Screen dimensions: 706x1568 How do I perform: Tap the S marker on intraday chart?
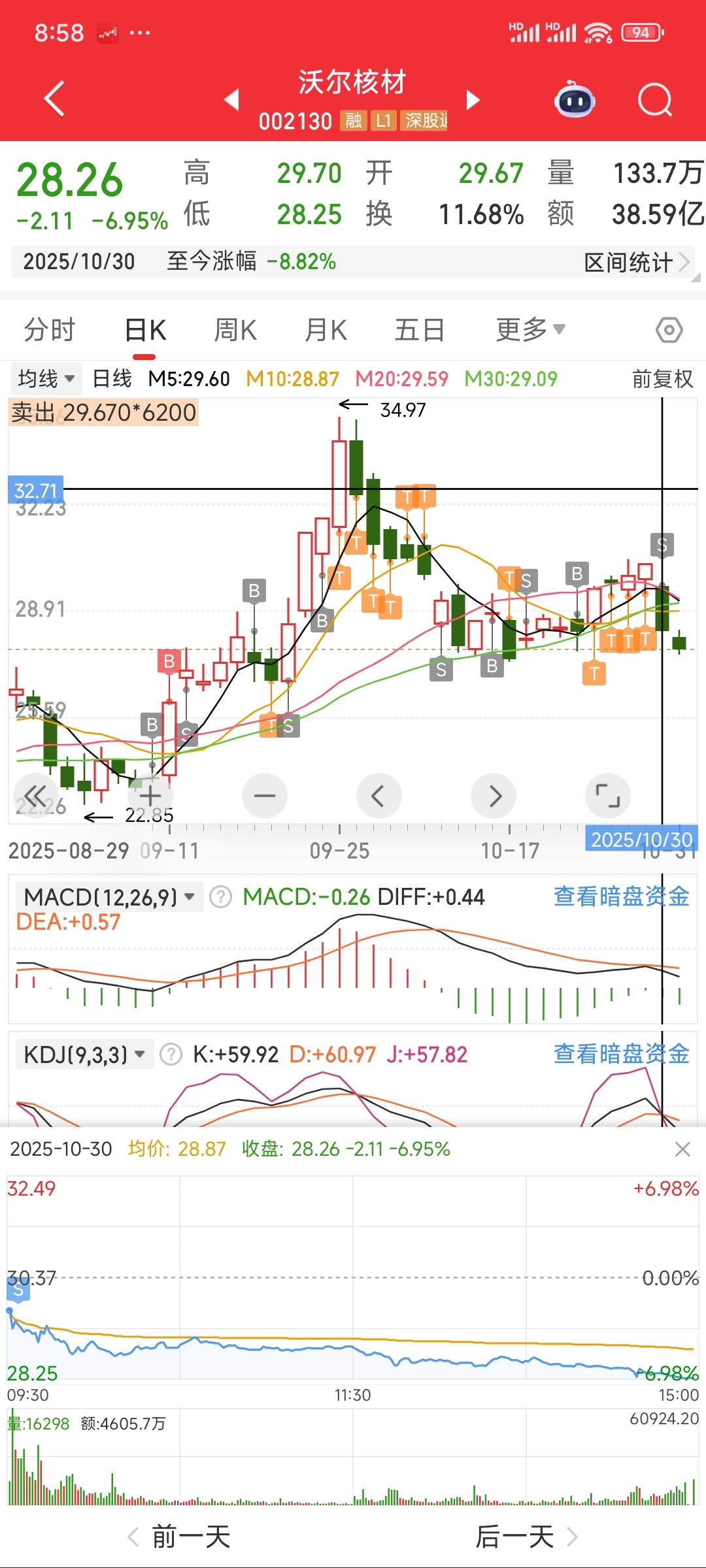(18, 1290)
